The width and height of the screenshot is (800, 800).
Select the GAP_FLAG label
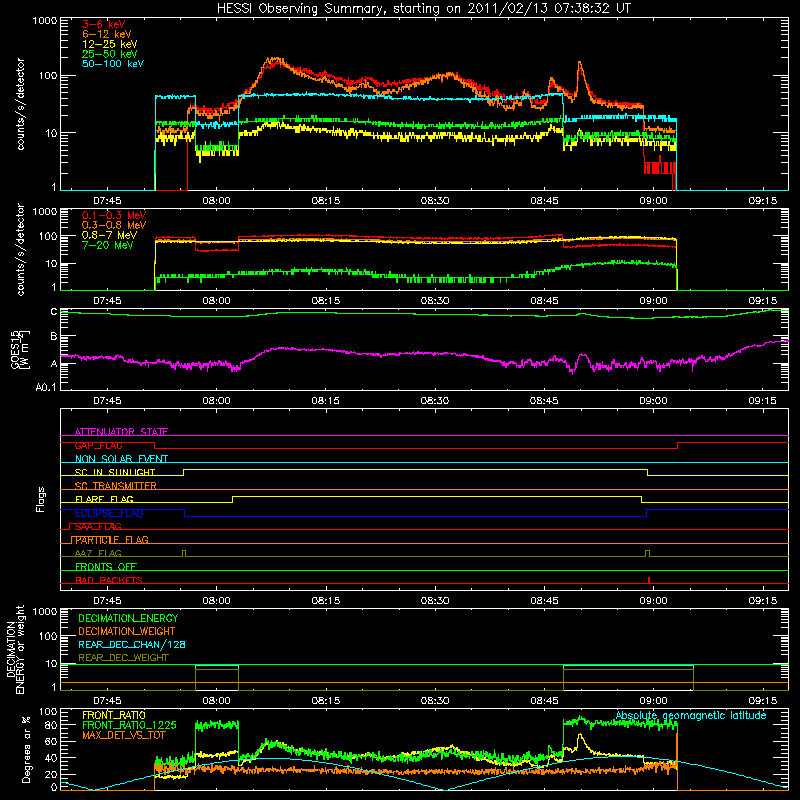[x=98, y=445]
